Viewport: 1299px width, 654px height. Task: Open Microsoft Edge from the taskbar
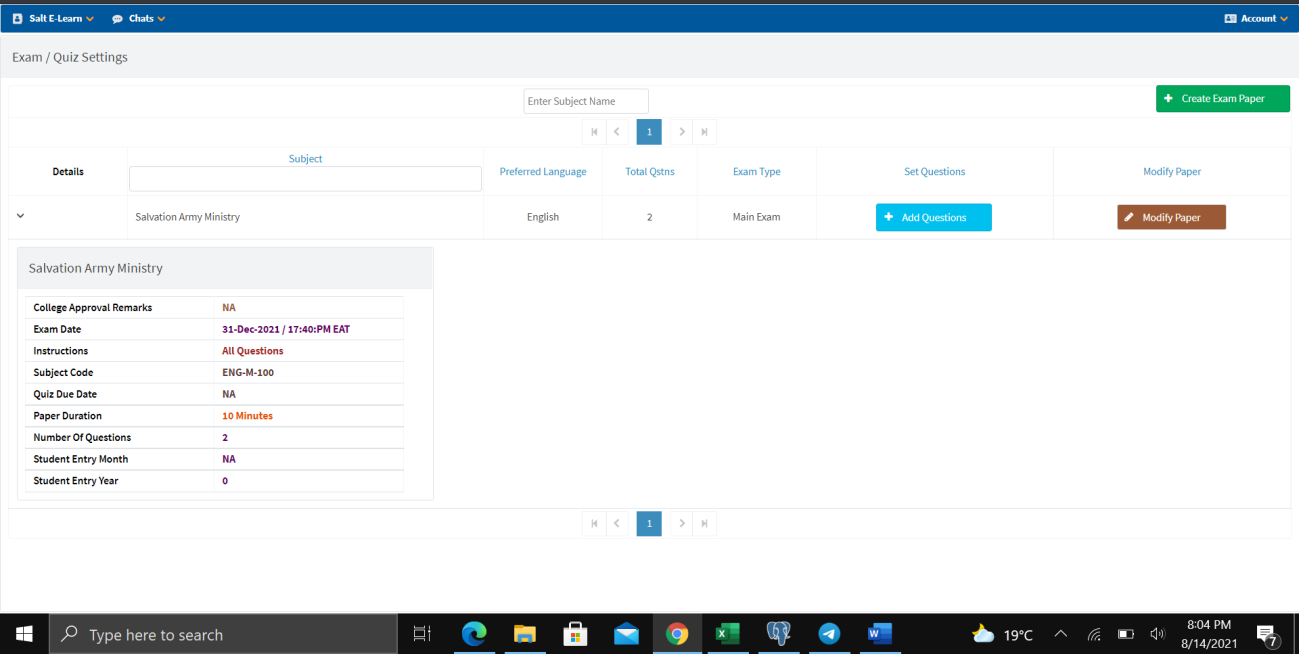click(473, 634)
